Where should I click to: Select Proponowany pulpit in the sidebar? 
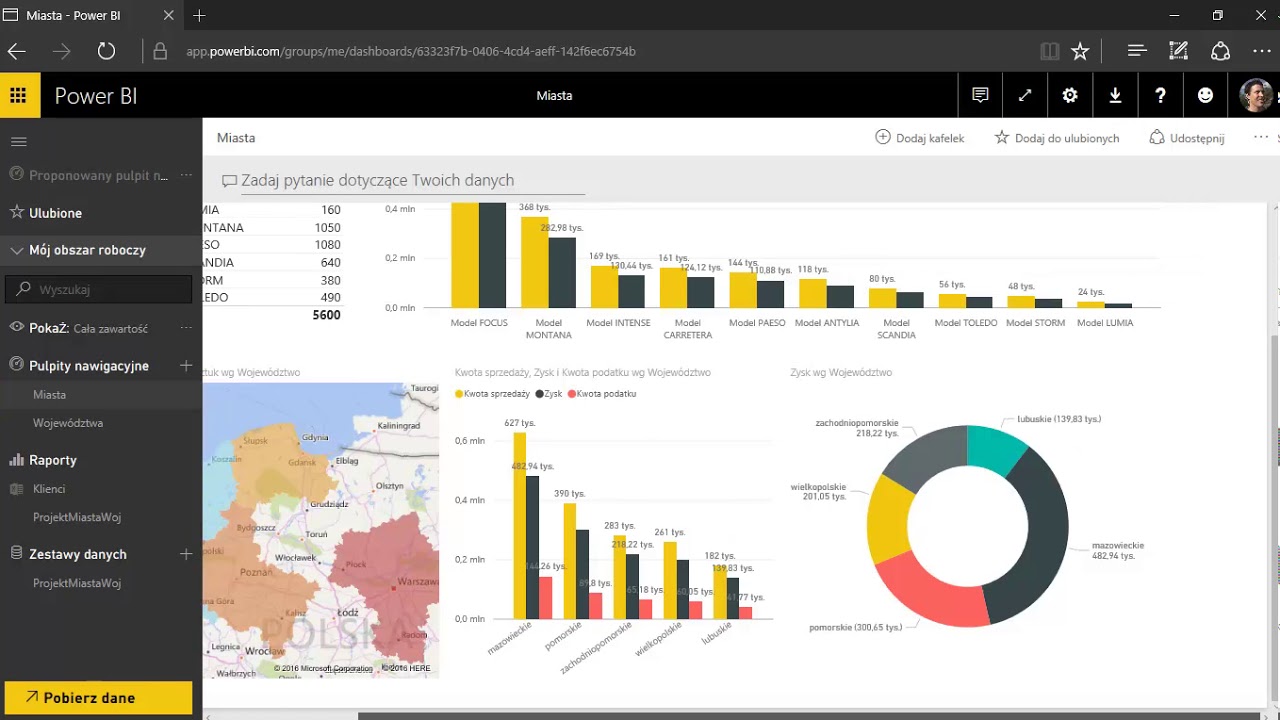[x=98, y=175]
